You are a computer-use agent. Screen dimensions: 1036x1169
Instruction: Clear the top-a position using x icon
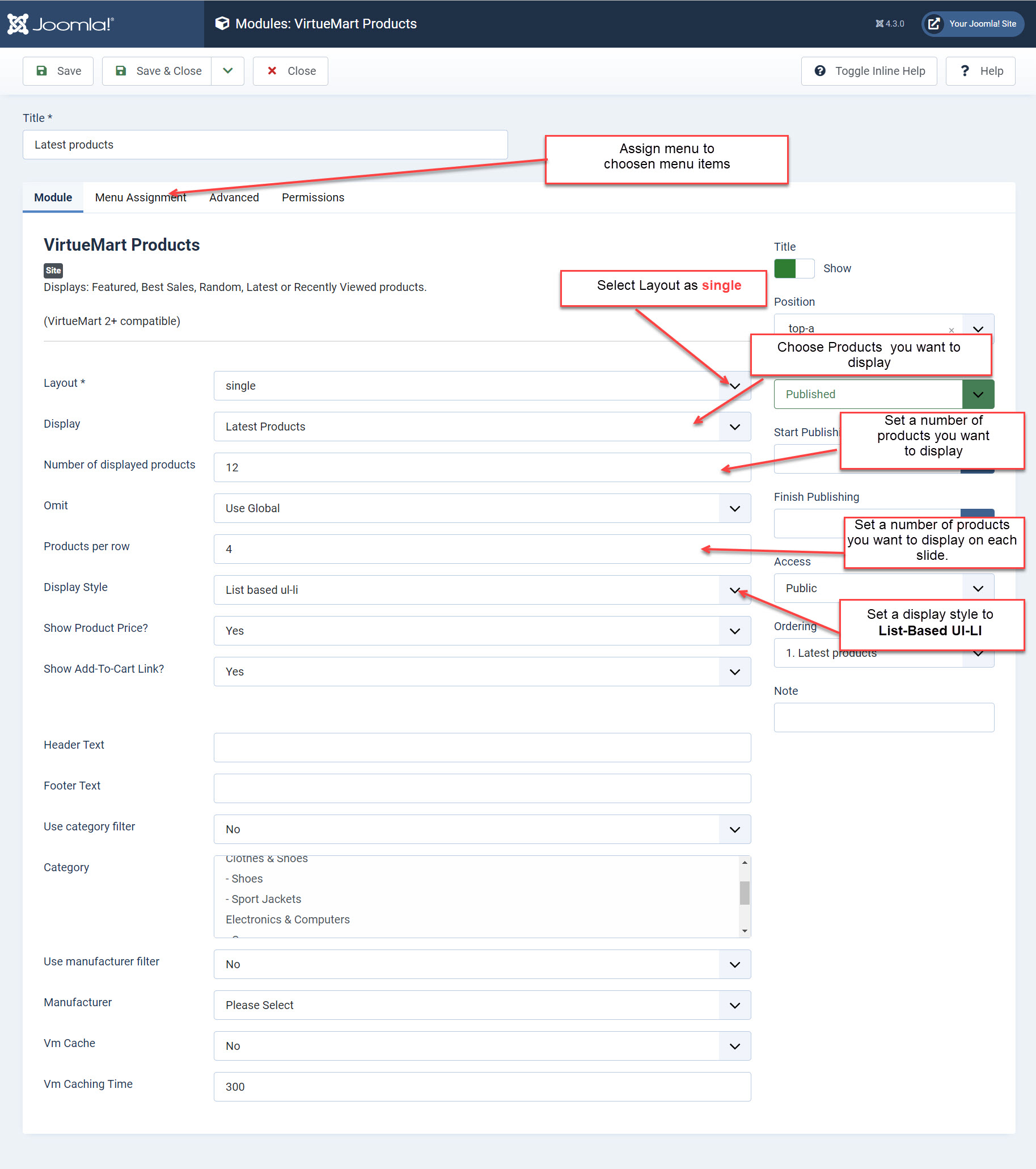point(952,330)
